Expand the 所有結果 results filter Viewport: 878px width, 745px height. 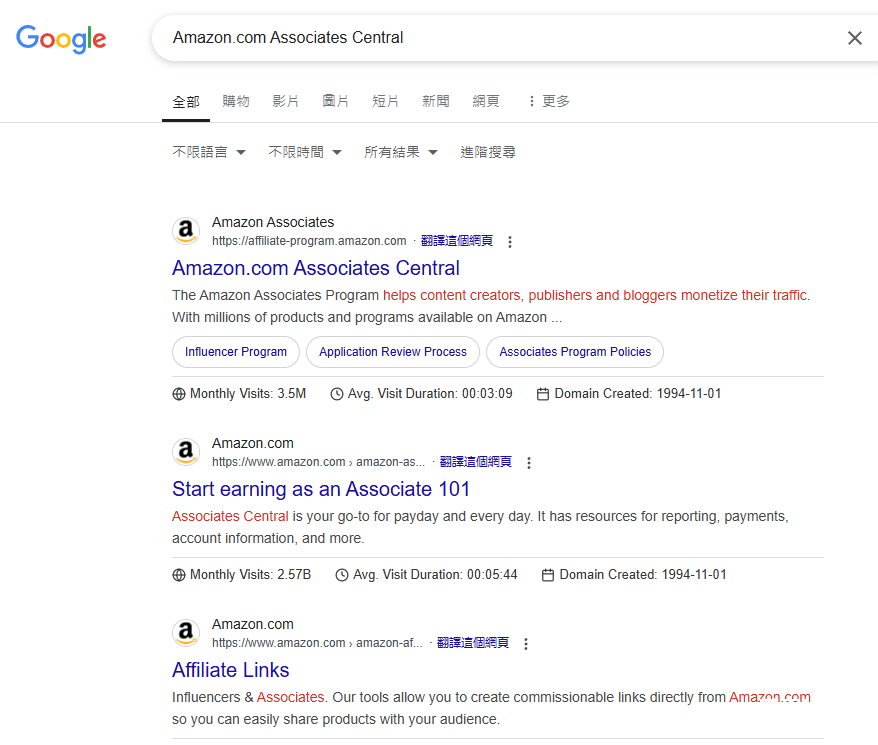(x=401, y=152)
